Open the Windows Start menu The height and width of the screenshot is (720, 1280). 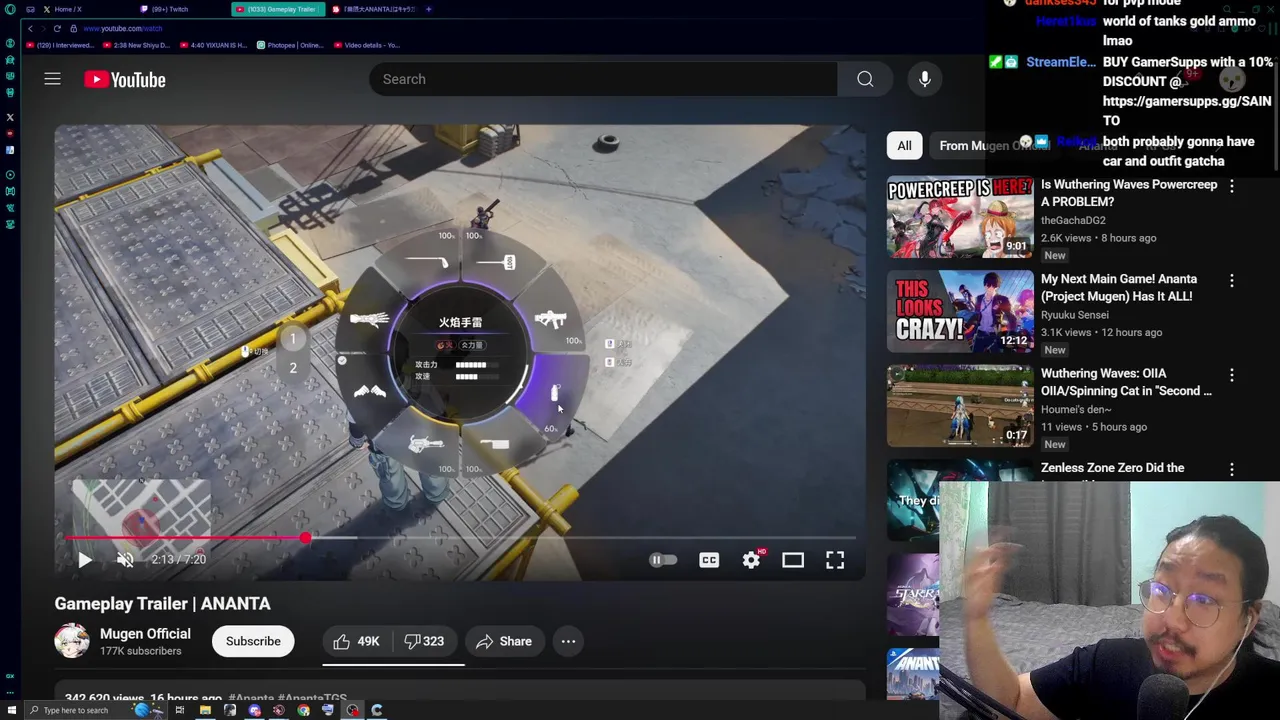(x=12, y=711)
